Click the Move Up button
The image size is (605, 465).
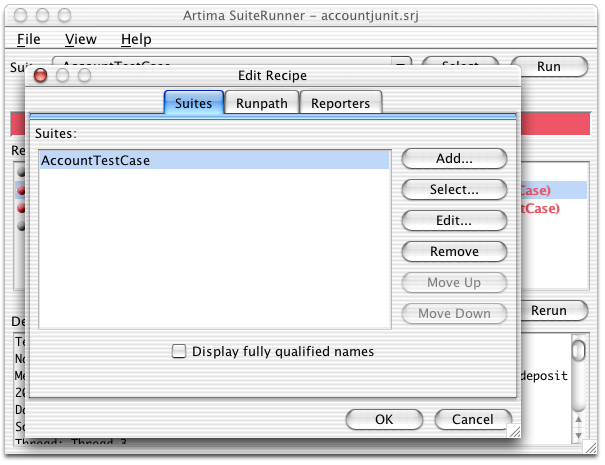pyautogui.click(x=454, y=282)
